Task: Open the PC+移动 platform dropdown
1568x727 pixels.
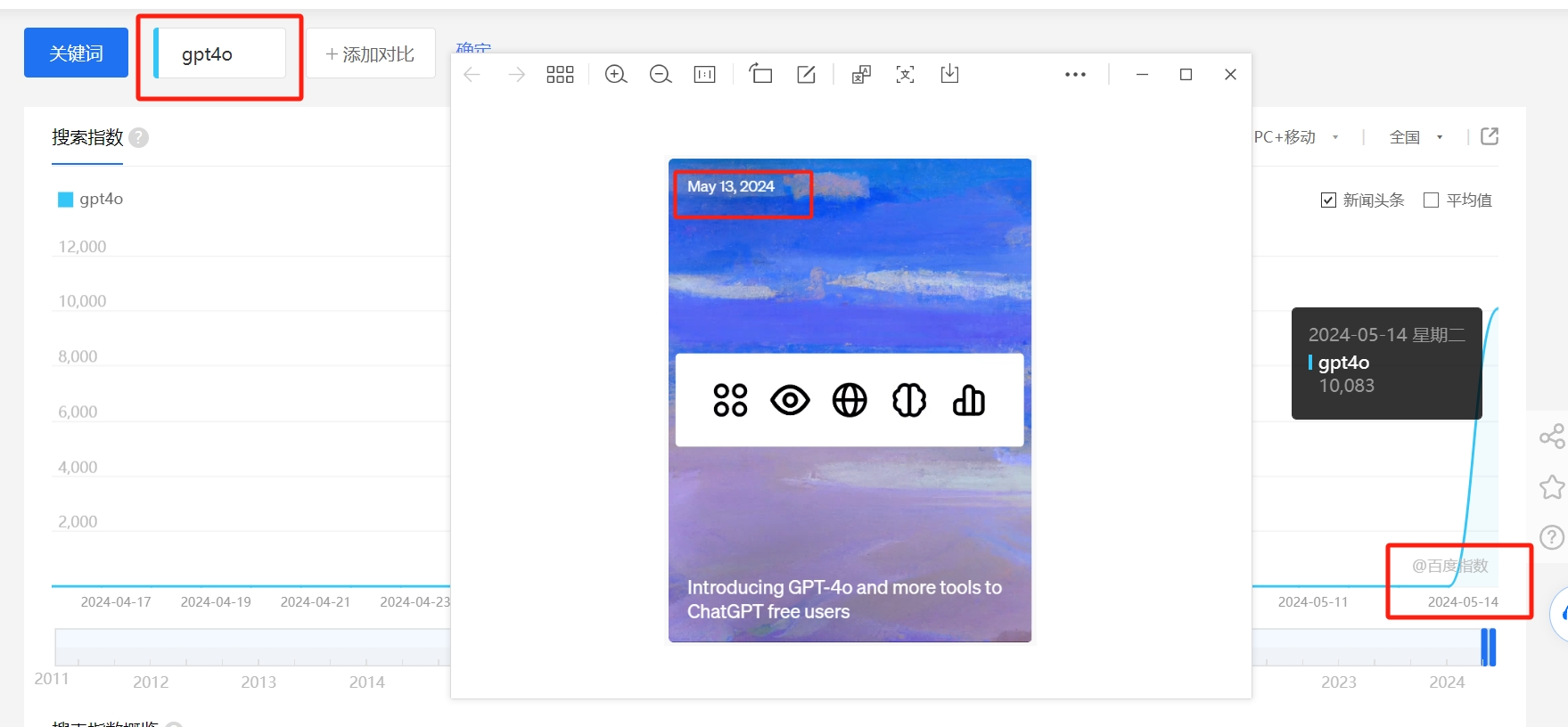Action: pos(1296,137)
